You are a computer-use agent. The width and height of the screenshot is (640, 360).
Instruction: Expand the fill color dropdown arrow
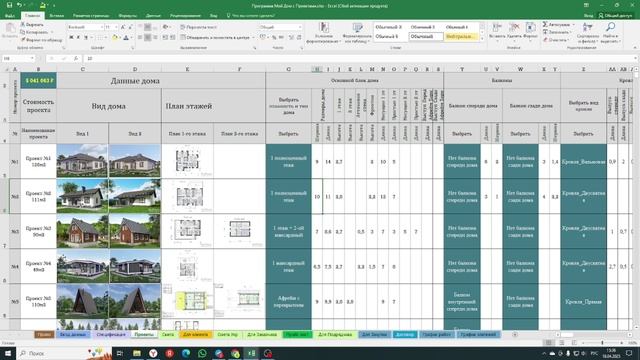coord(120,38)
